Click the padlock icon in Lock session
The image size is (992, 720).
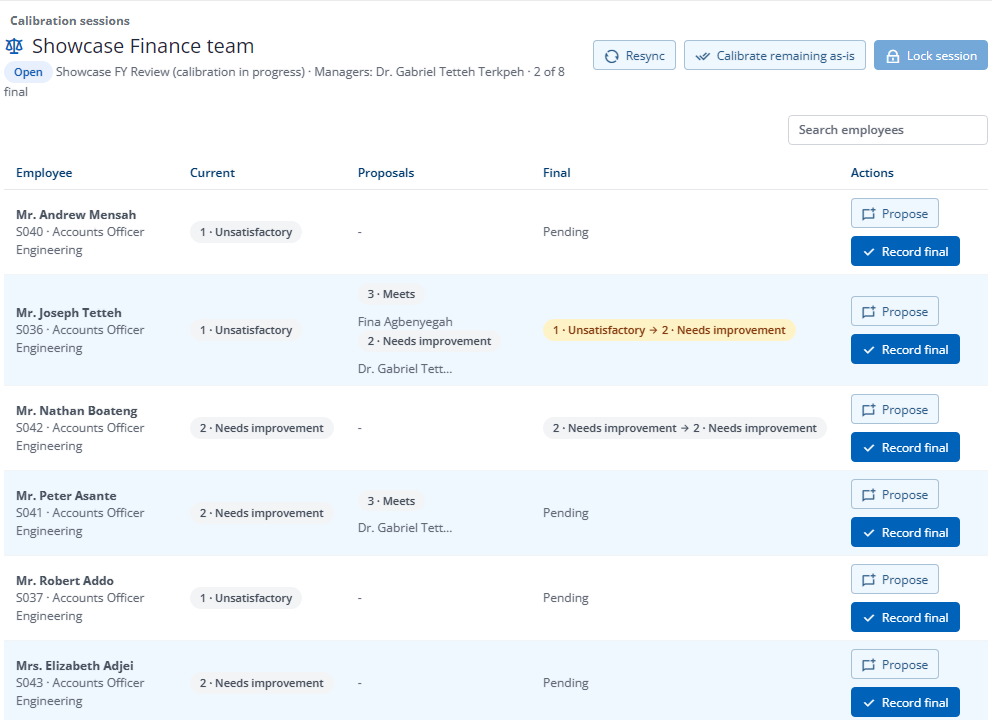click(x=893, y=56)
